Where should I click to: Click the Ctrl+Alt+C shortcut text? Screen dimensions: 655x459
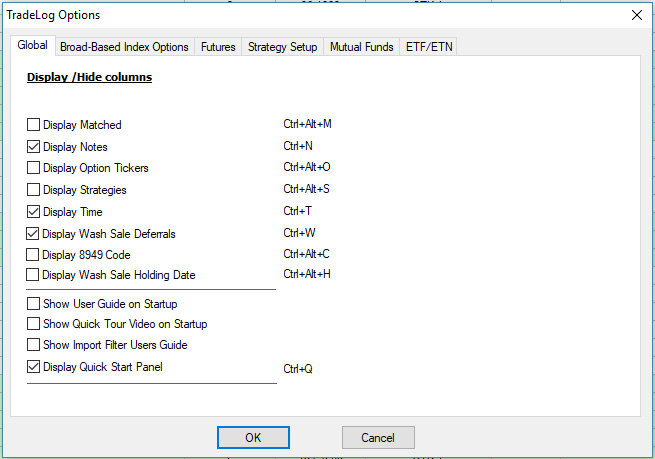(306, 254)
